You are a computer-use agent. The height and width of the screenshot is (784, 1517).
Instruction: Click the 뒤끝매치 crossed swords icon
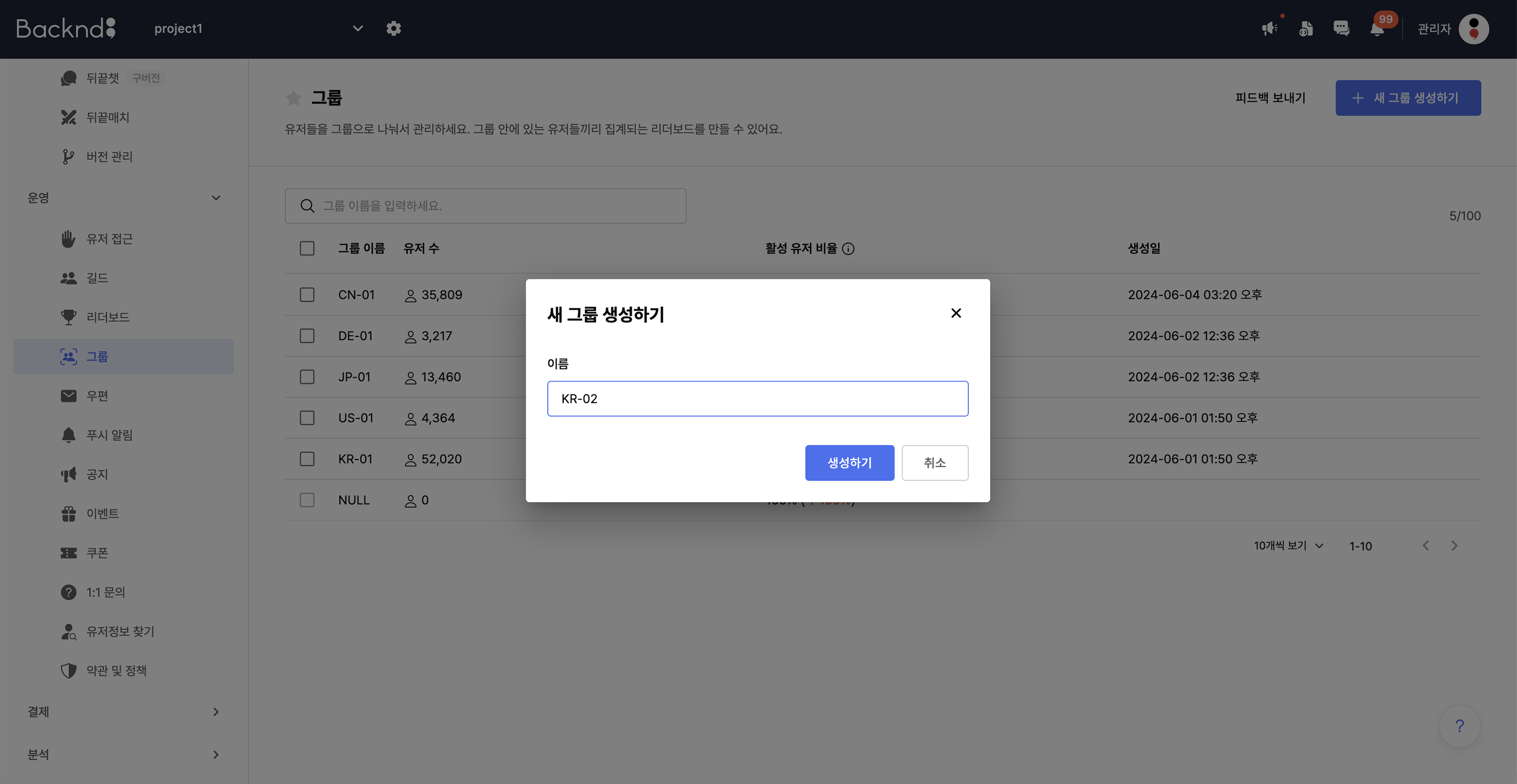69,117
